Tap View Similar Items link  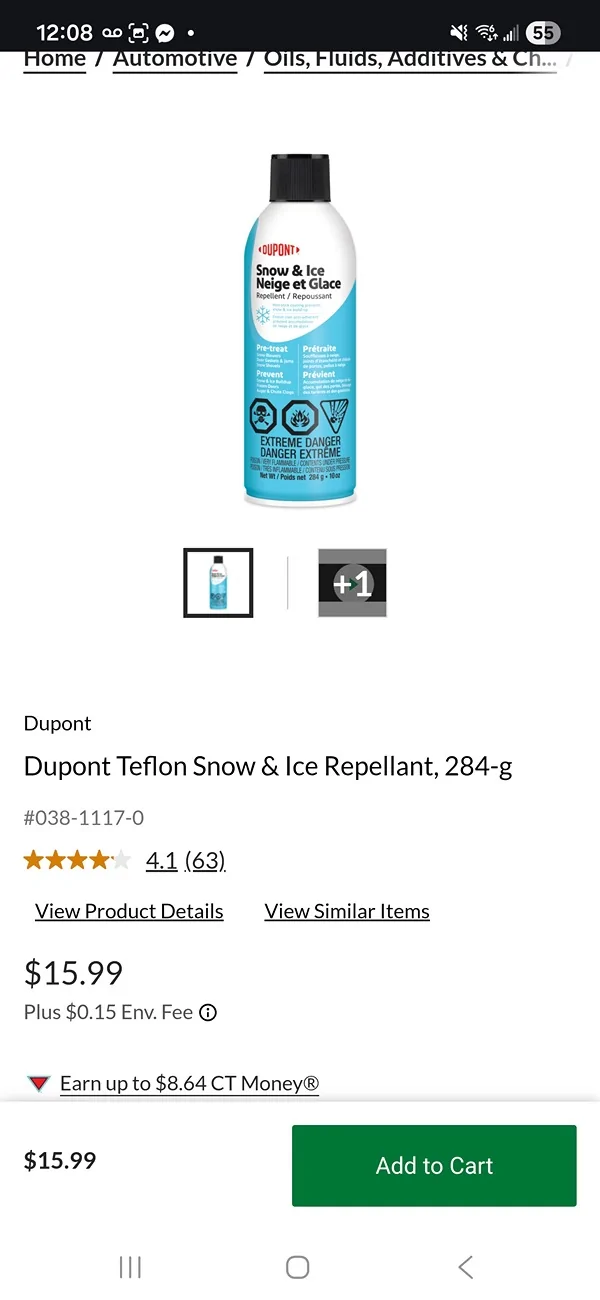347,911
